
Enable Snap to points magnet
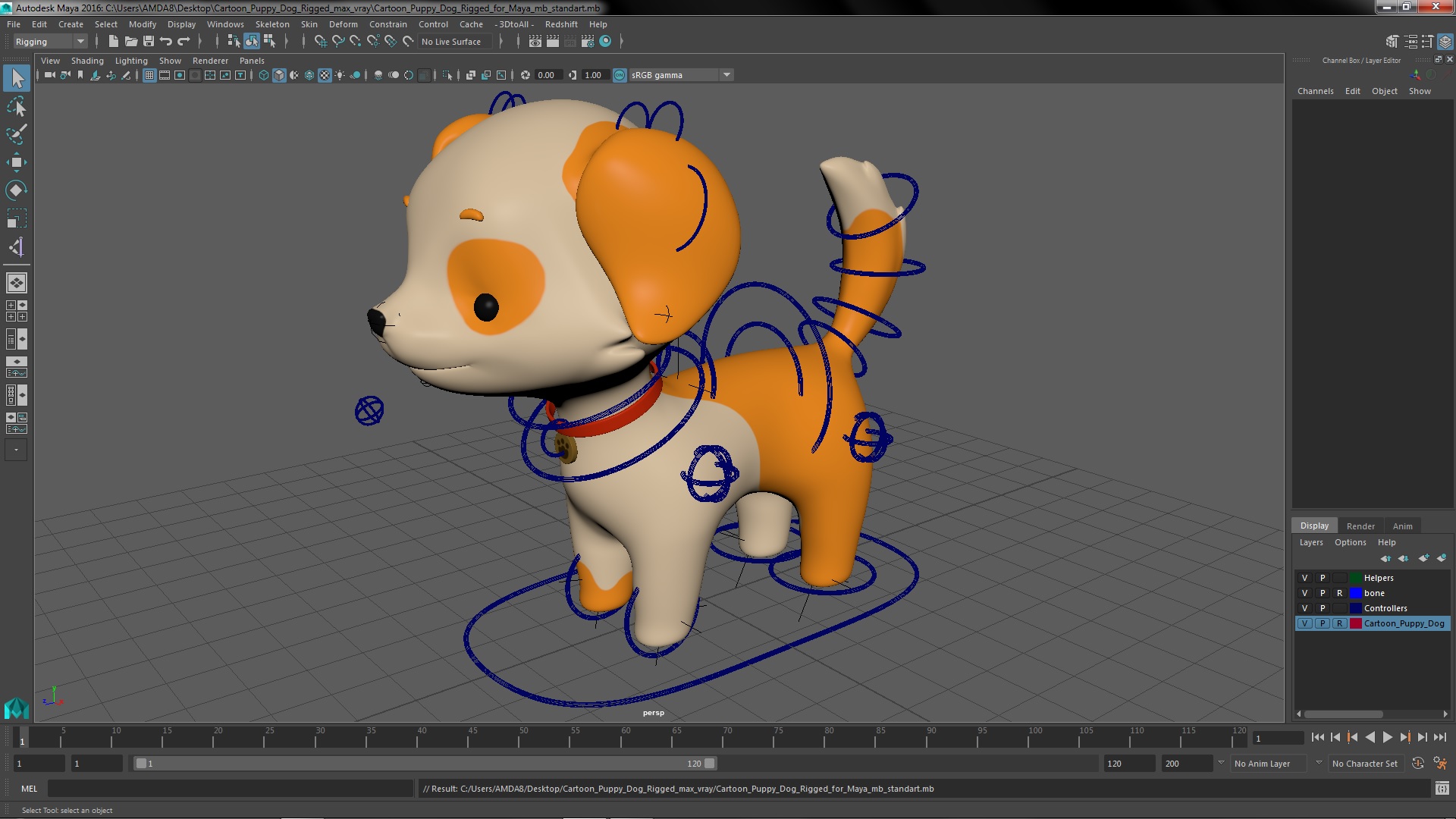coord(356,42)
